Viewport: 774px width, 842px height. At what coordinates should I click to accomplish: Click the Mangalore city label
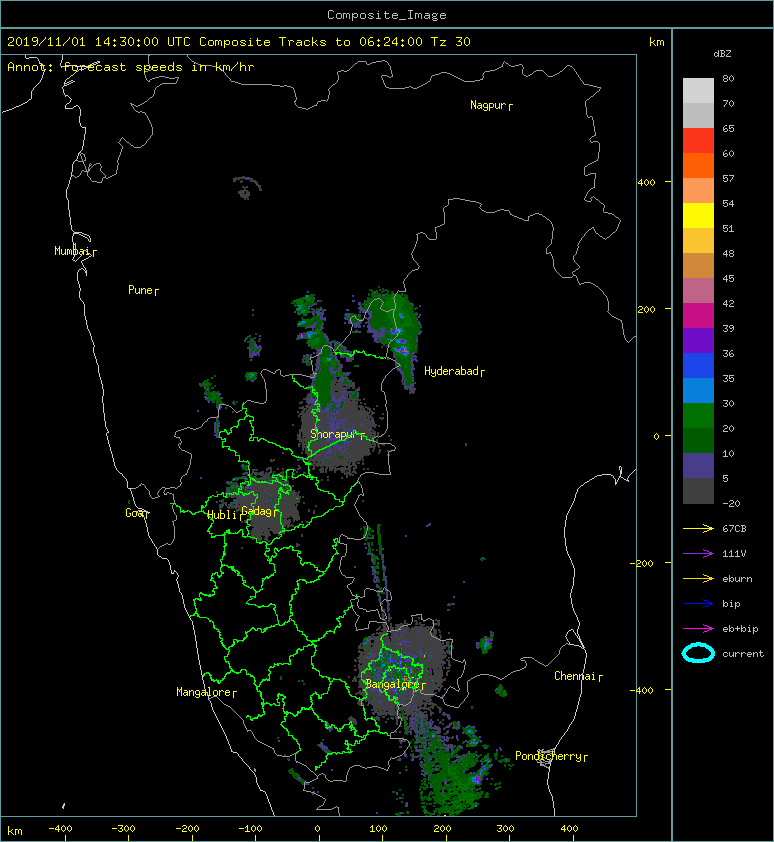click(204, 692)
